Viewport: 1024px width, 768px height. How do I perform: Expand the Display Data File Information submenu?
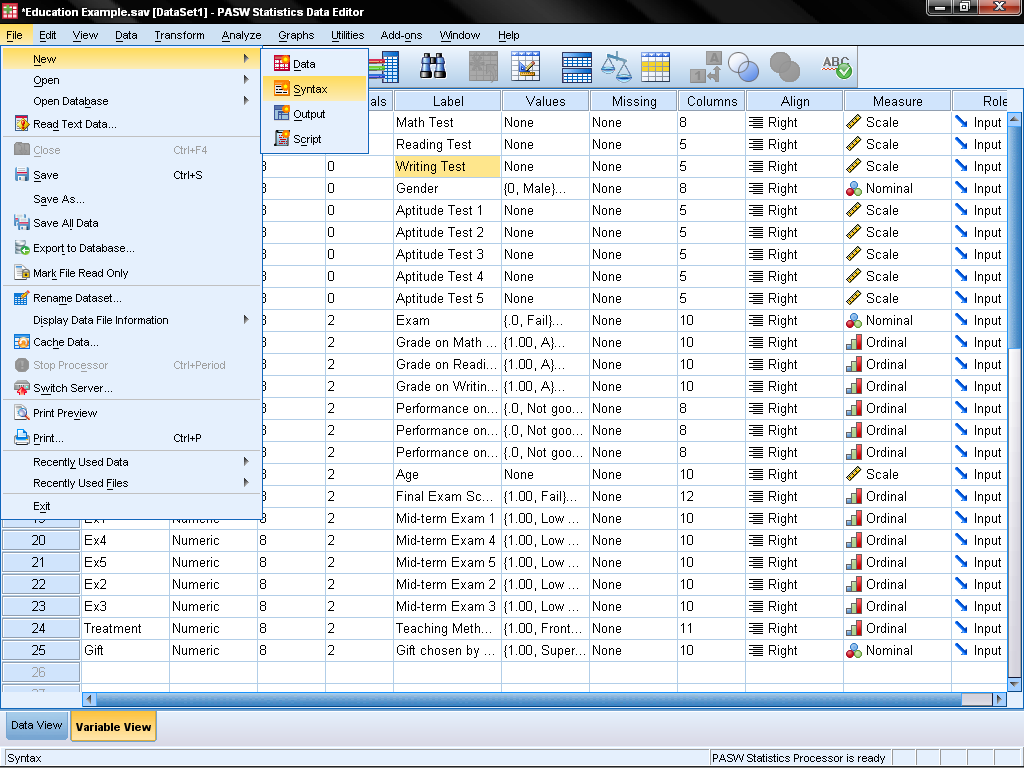100,320
